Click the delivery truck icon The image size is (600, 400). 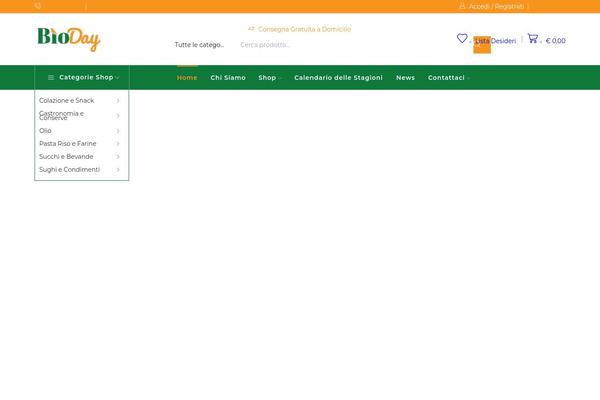(x=251, y=29)
